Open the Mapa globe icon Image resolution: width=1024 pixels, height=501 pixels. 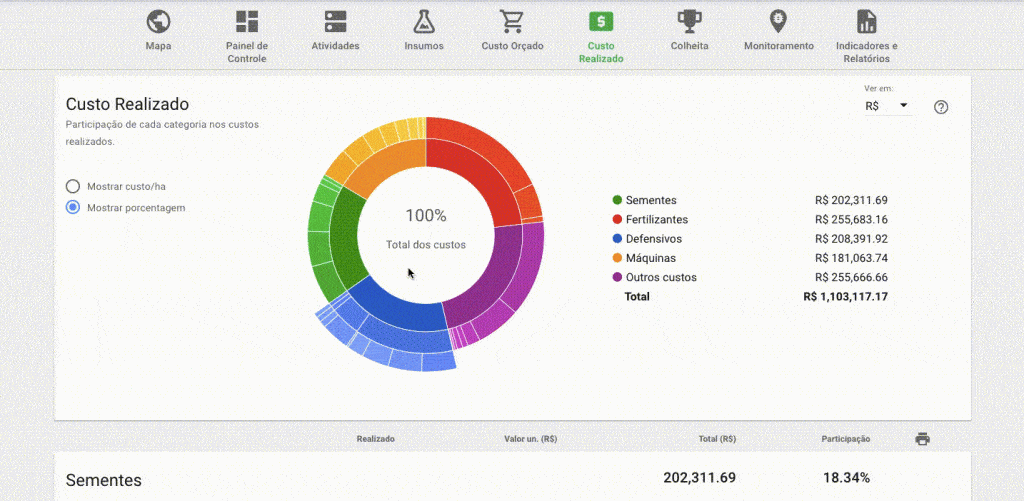pyautogui.click(x=158, y=22)
